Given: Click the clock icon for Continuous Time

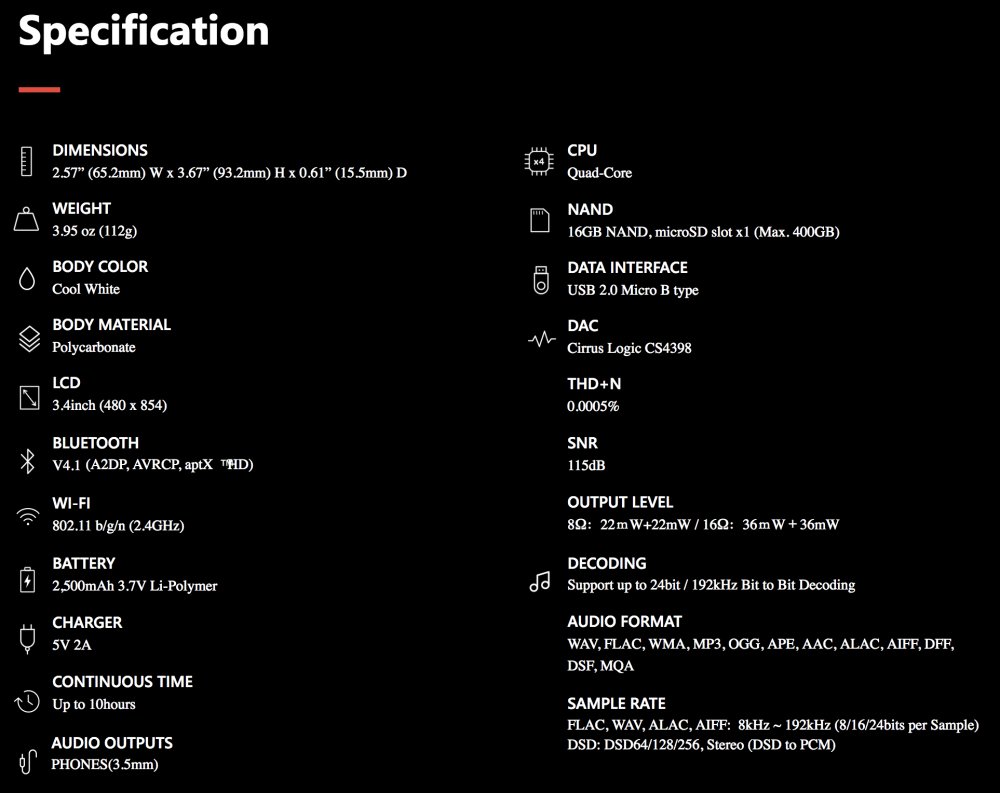Looking at the screenshot, I should [x=27, y=701].
